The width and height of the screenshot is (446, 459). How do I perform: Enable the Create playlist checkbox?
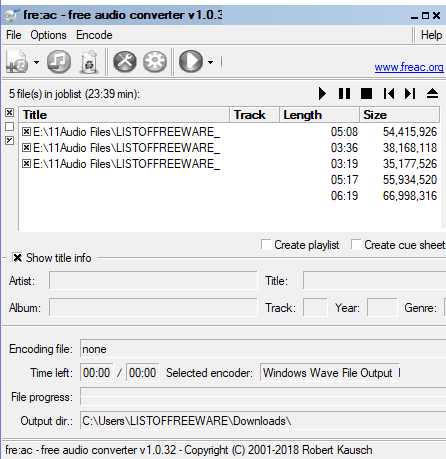click(x=266, y=244)
